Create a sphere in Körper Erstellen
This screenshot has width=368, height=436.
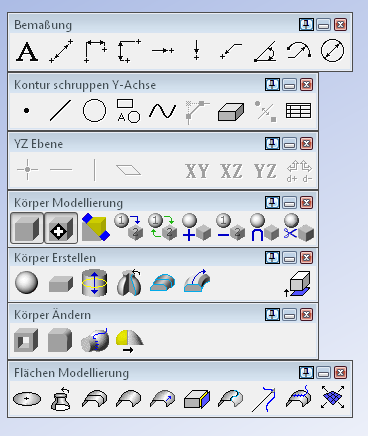[27, 282]
